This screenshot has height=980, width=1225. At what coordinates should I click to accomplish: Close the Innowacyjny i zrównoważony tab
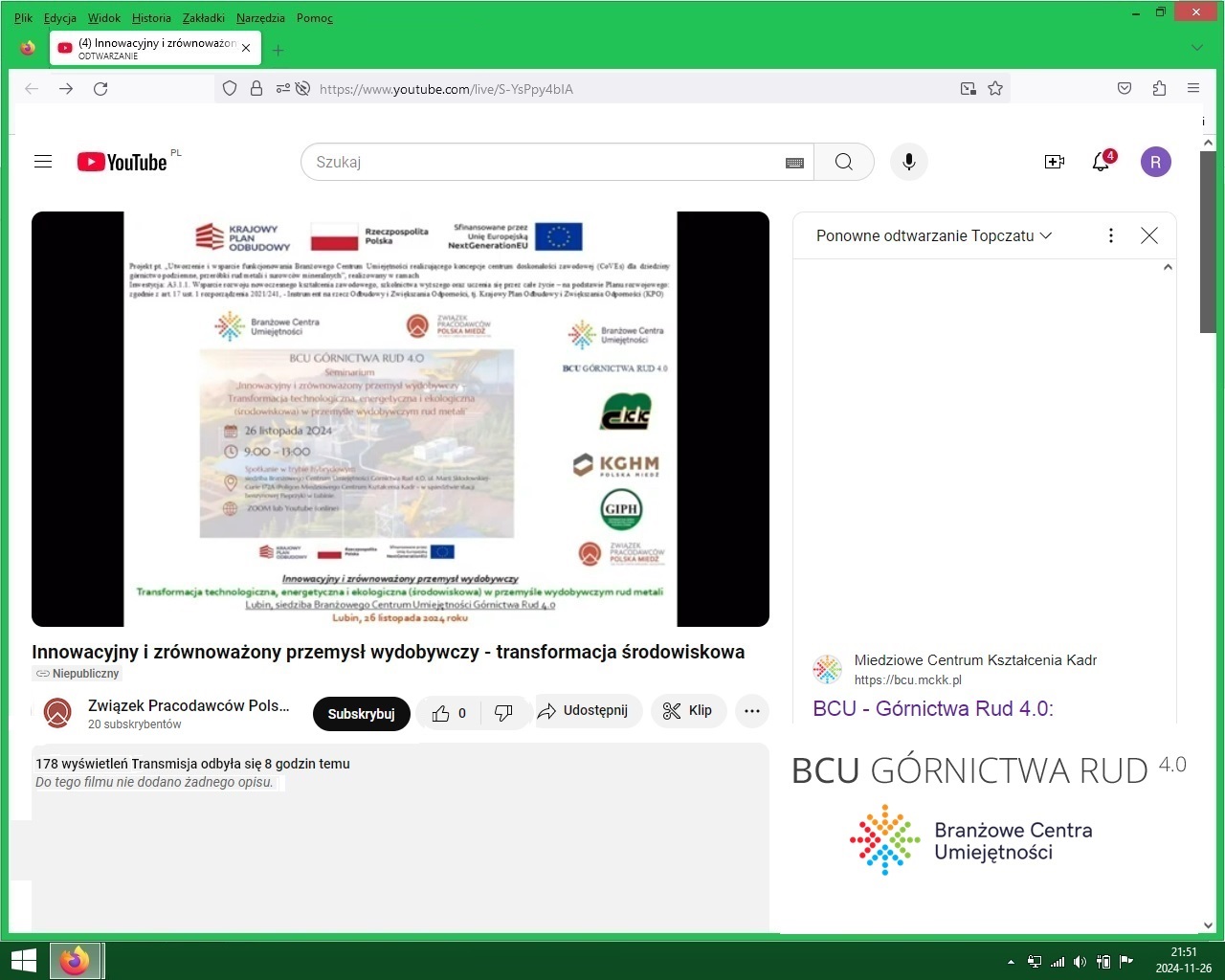pos(246,48)
